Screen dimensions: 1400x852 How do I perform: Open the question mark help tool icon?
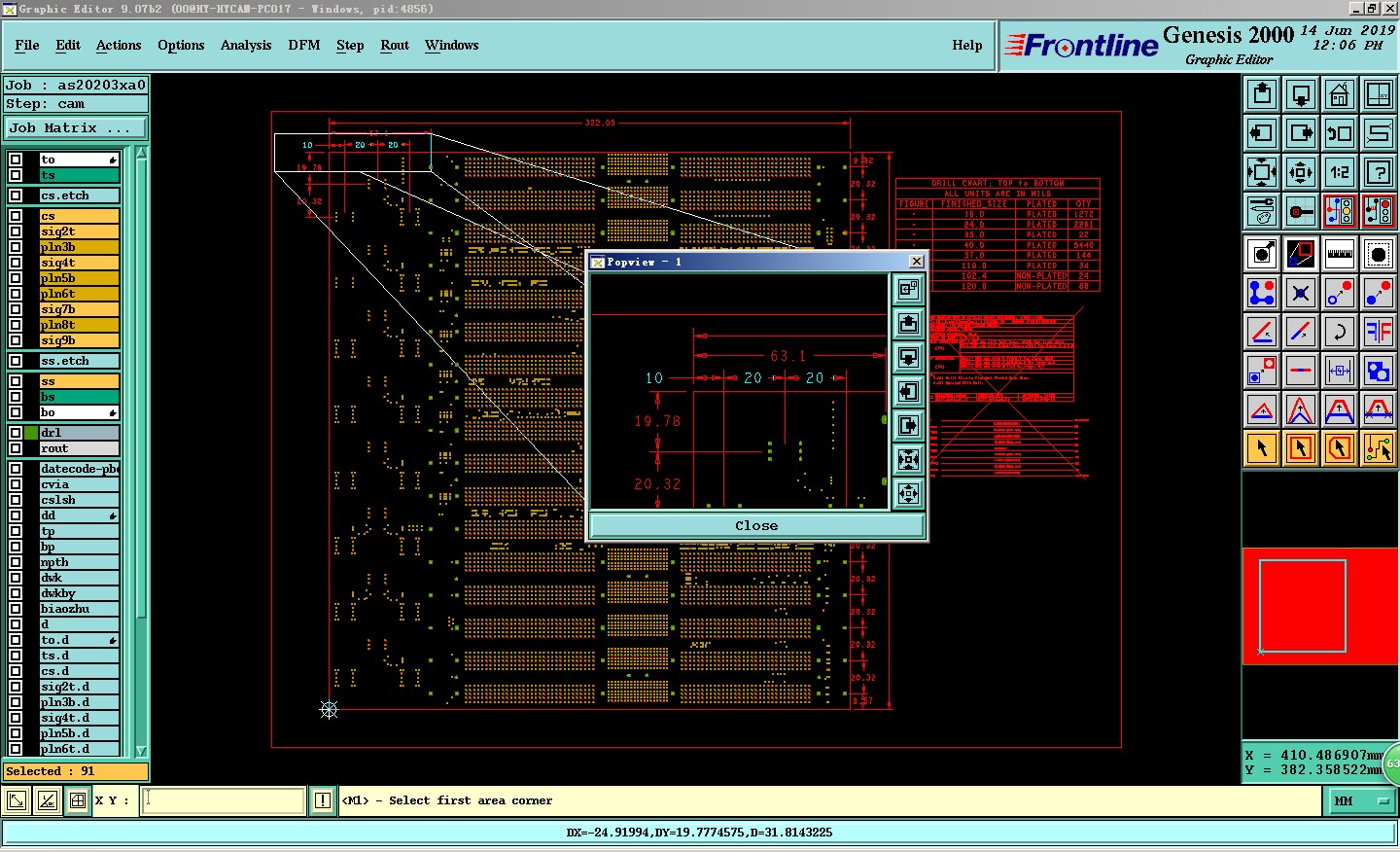click(x=1379, y=172)
